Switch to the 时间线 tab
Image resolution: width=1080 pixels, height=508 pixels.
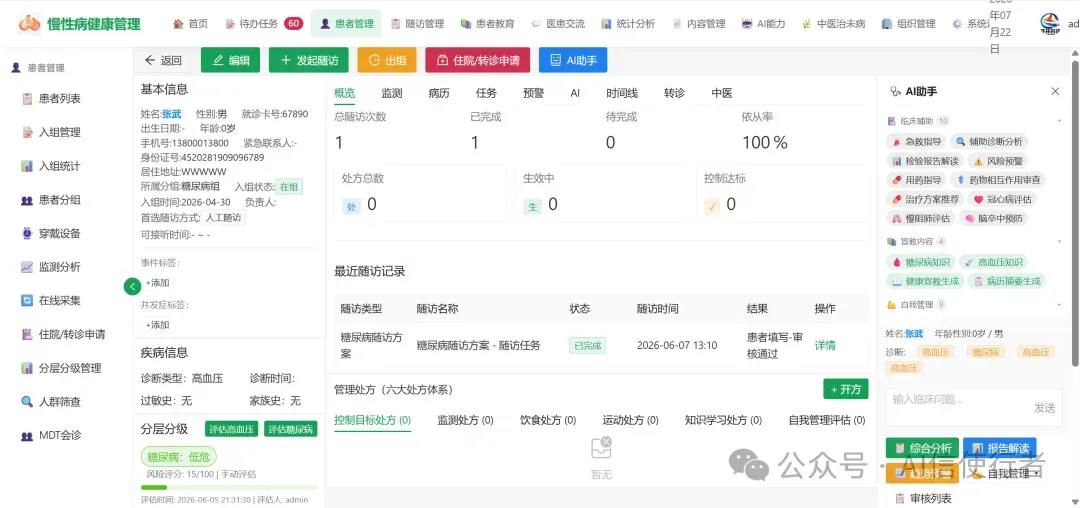tap(622, 93)
